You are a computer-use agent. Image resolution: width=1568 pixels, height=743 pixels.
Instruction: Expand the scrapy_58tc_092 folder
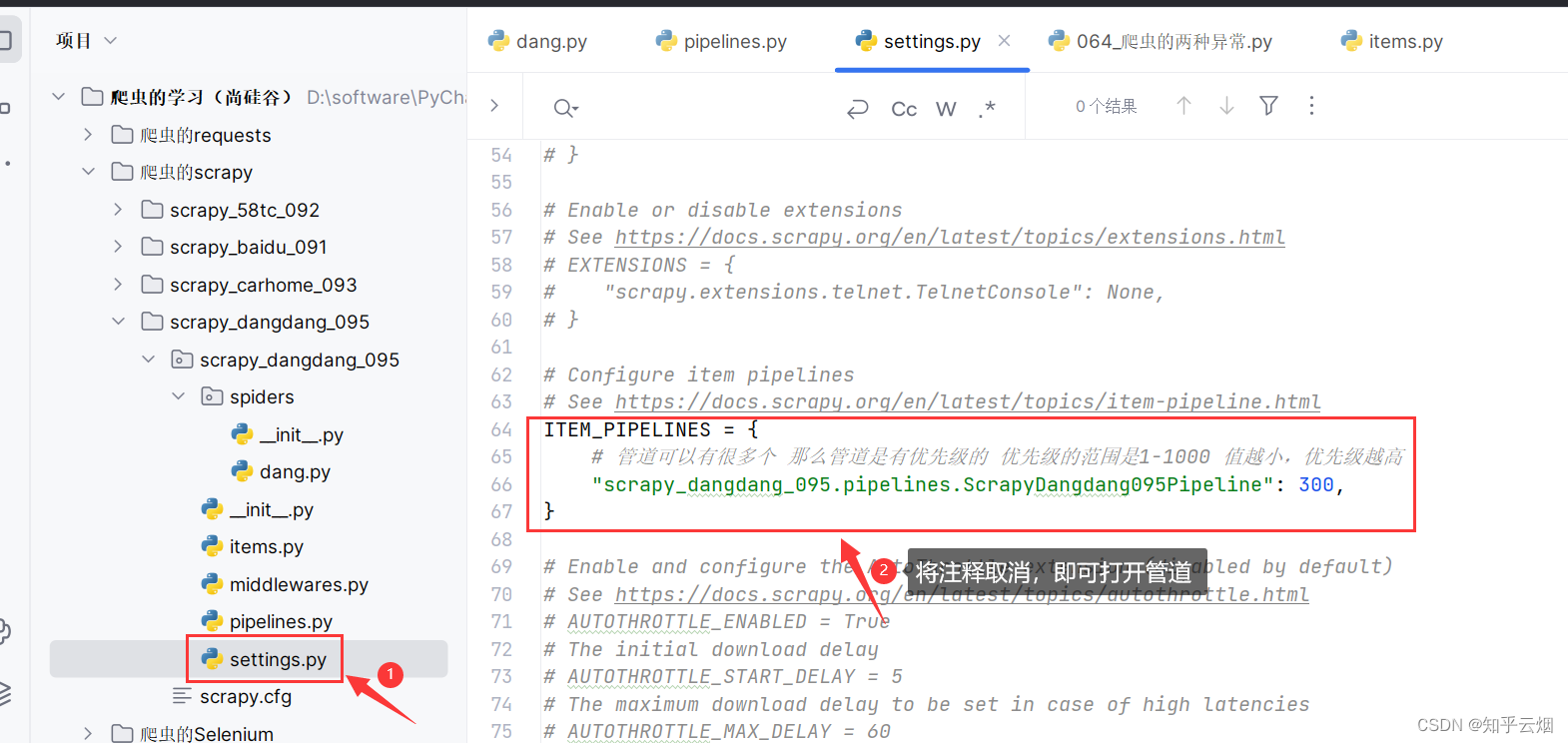(x=118, y=210)
